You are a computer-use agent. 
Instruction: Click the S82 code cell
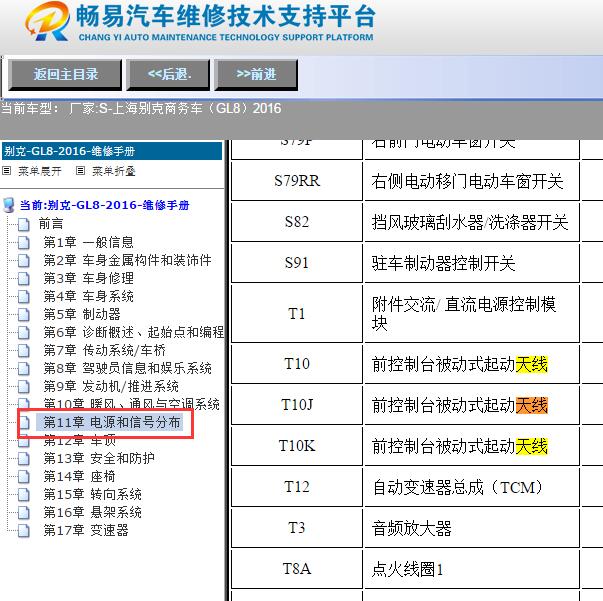297,222
